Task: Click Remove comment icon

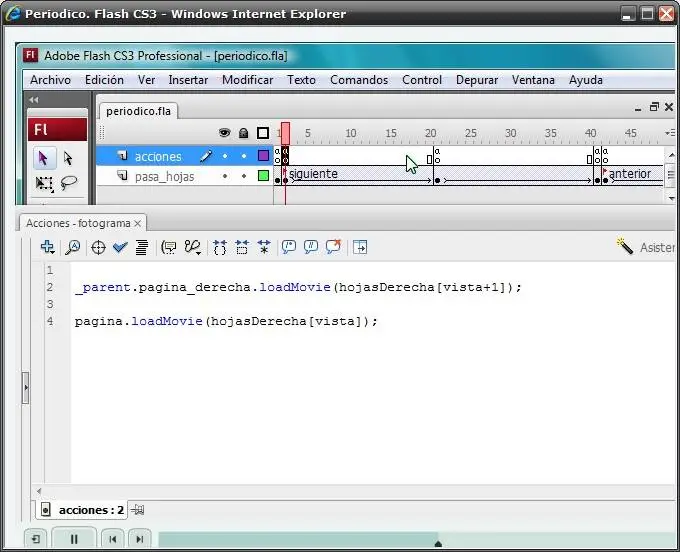Action: 333,247
